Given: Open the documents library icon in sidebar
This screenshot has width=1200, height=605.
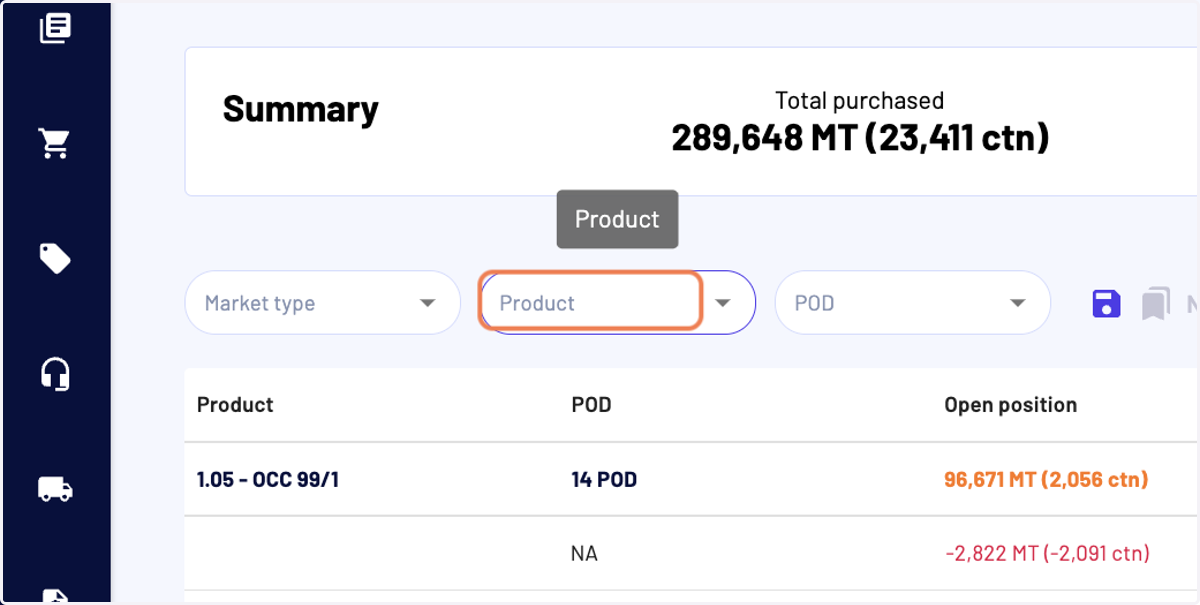Looking at the screenshot, I should coord(55,28).
